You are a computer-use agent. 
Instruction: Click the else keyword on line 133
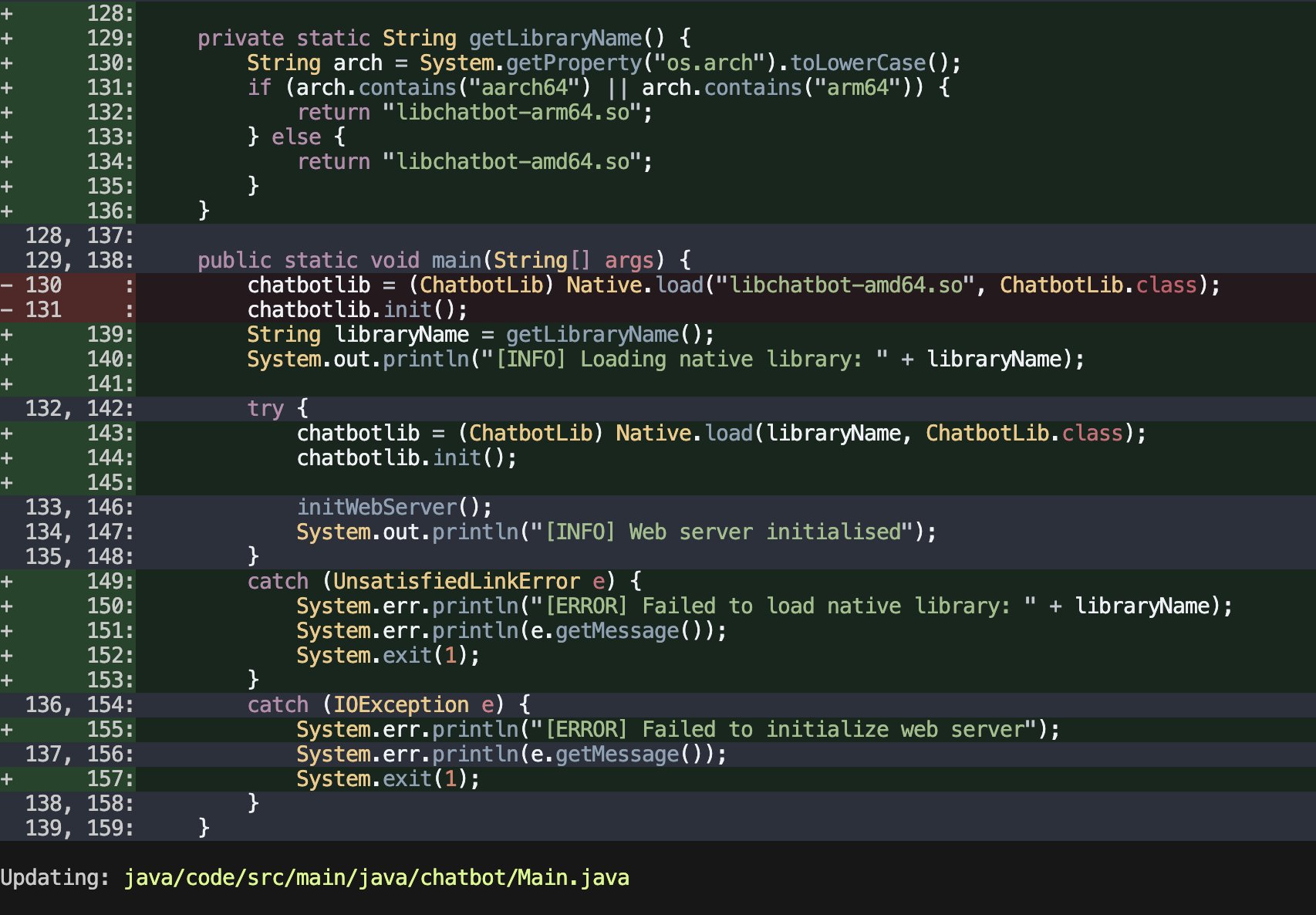tap(295, 137)
